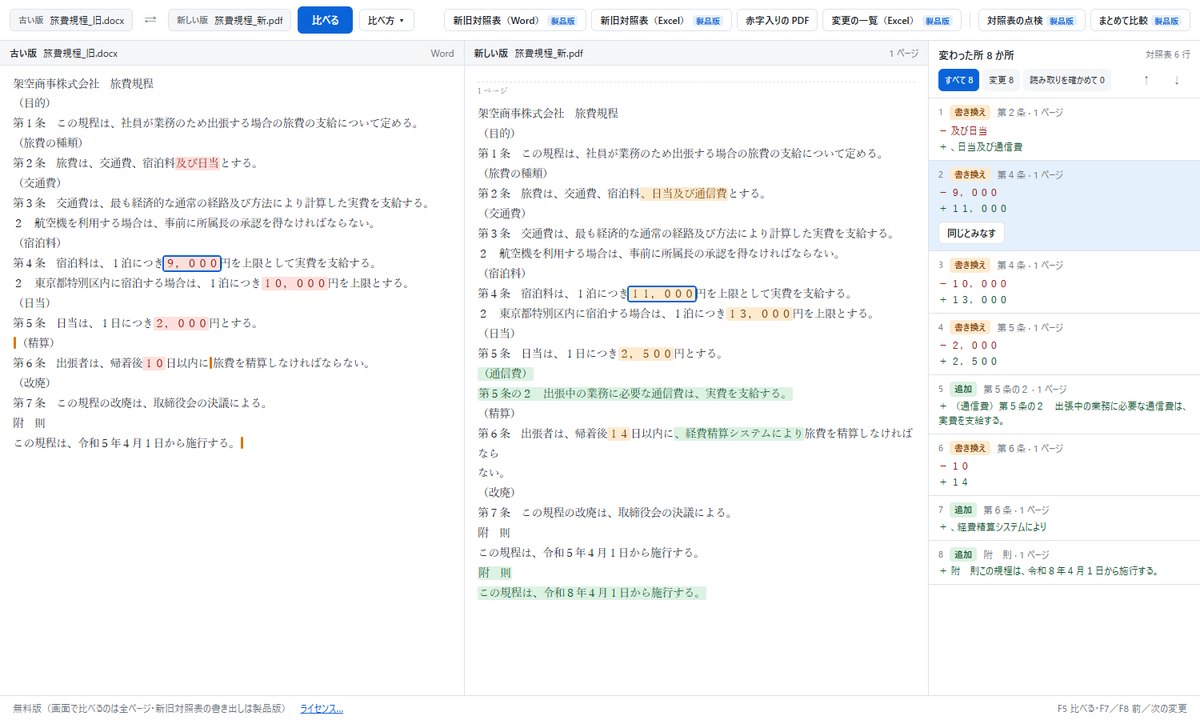Click the 変わった所 8 か所 heading
This screenshot has height=720, width=1200.
[976, 56]
